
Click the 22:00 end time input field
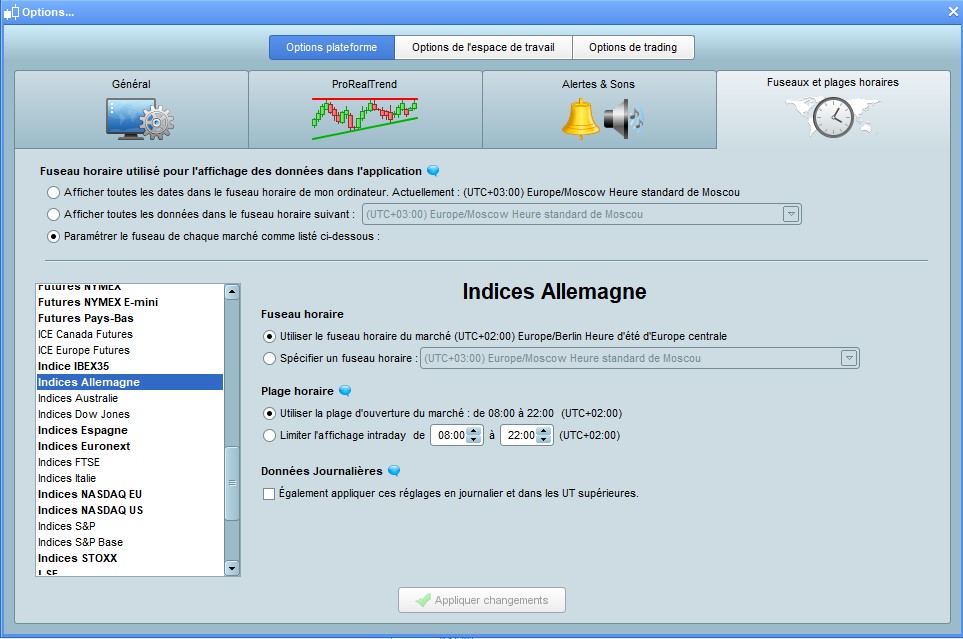520,435
